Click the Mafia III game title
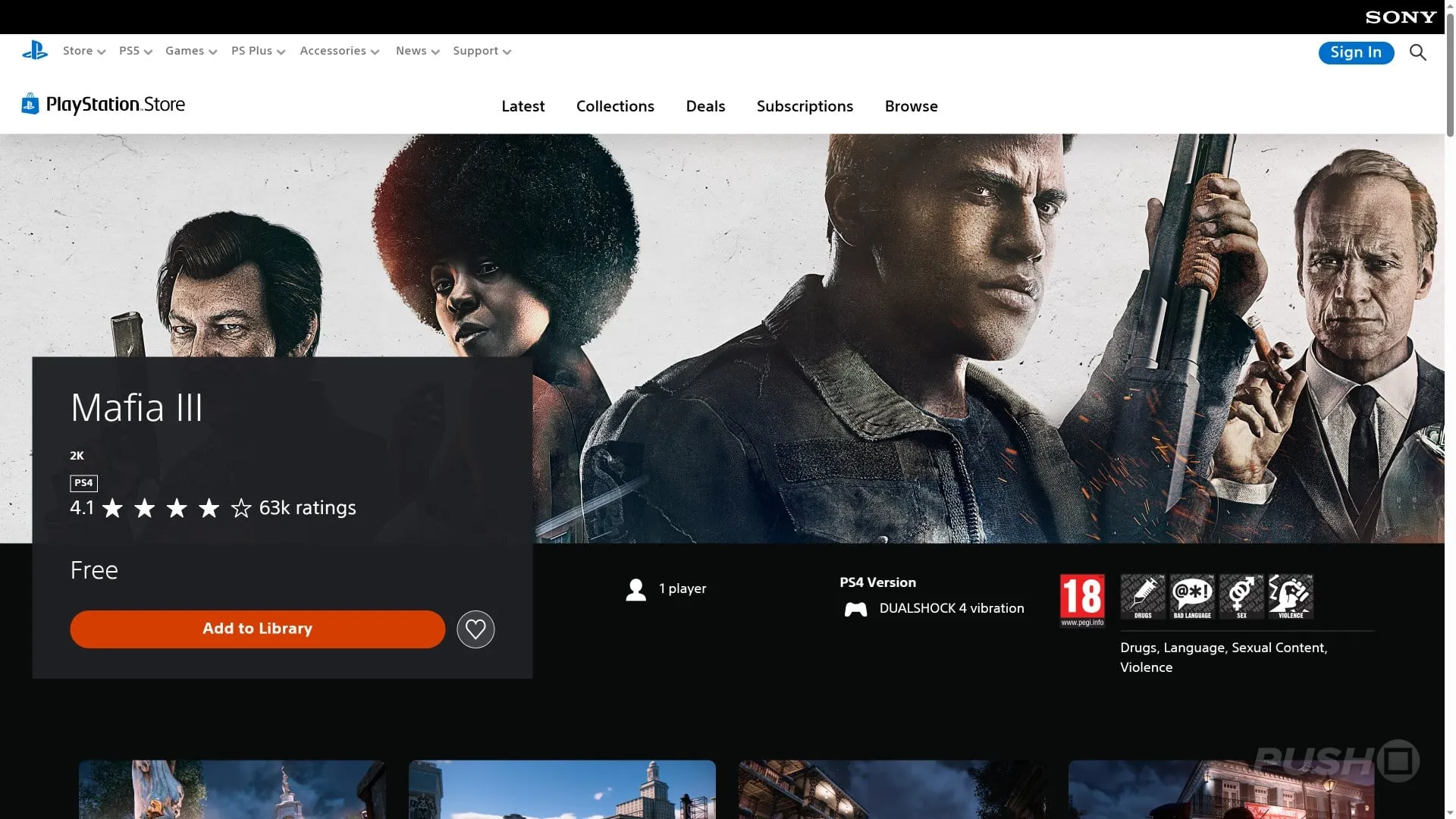Viewport: 1456px width, 819px height. [x=136, y=408]
